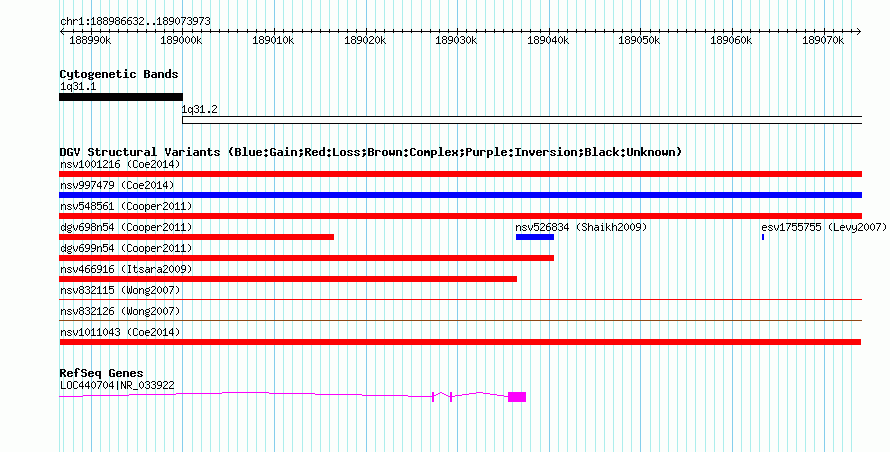This screenshot has width=890, height=452.
Task: Click the nsv466916 (Itsara2009) label
Action: [x=126, y=269]
